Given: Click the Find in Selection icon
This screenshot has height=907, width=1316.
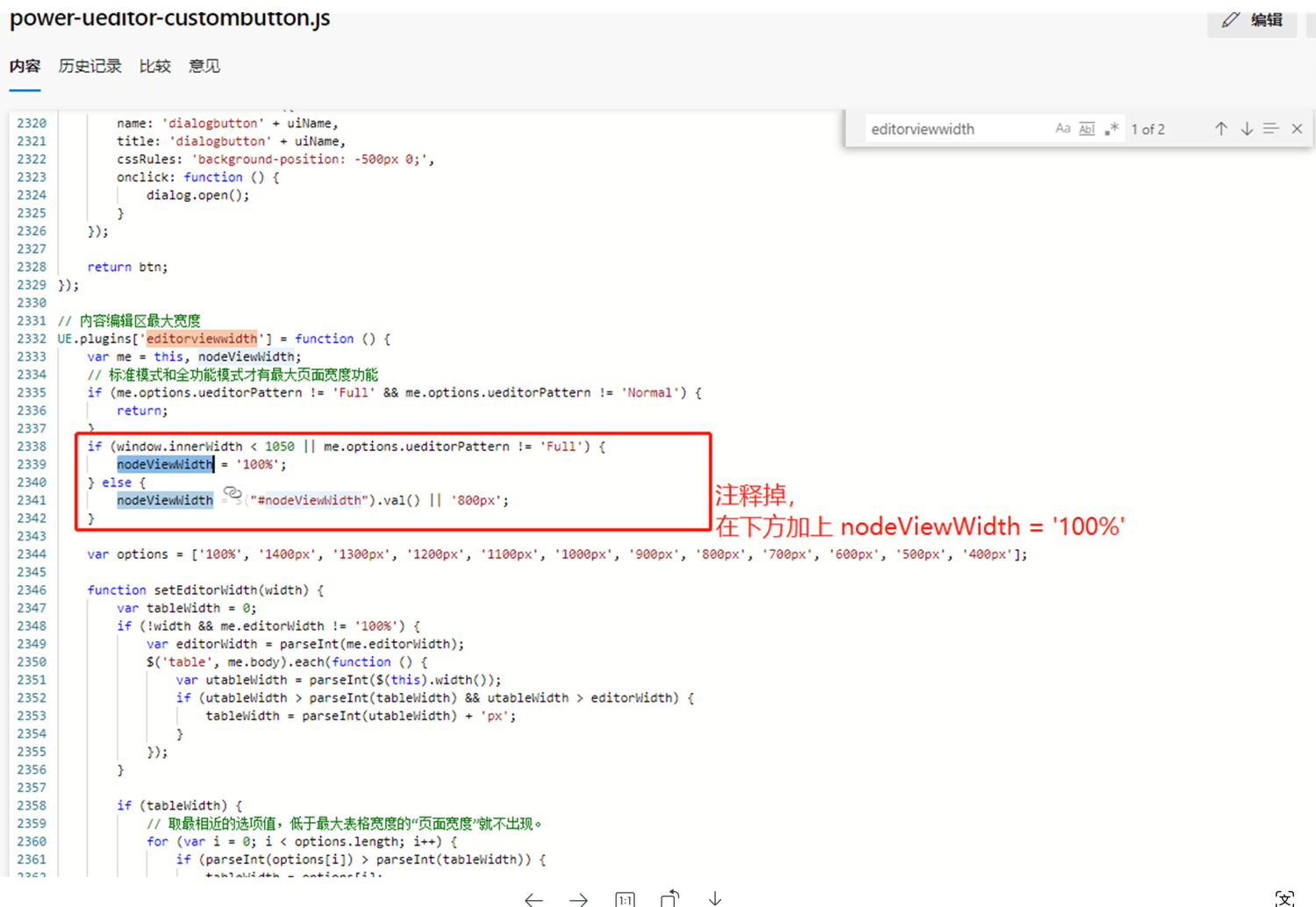Looking at the screenshot, I should (x=1270, y=129).
